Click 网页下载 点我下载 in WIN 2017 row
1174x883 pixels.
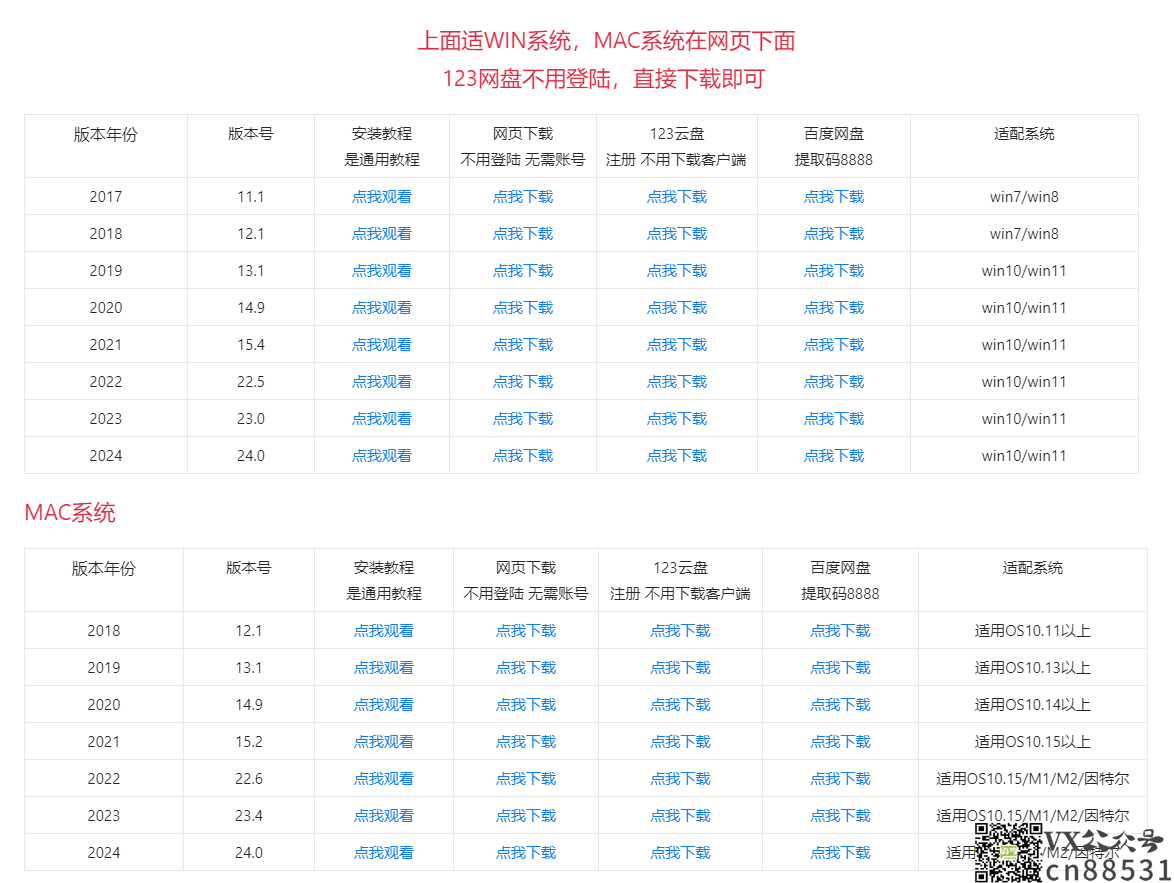[523, 197]
